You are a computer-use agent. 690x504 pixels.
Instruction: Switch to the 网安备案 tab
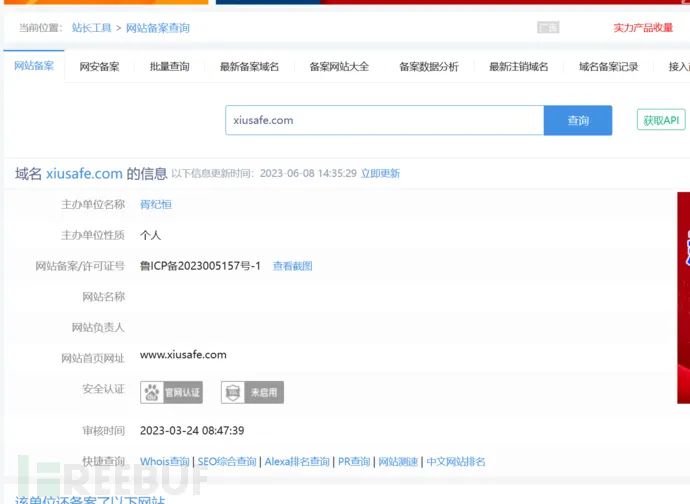tap(99, 67)
